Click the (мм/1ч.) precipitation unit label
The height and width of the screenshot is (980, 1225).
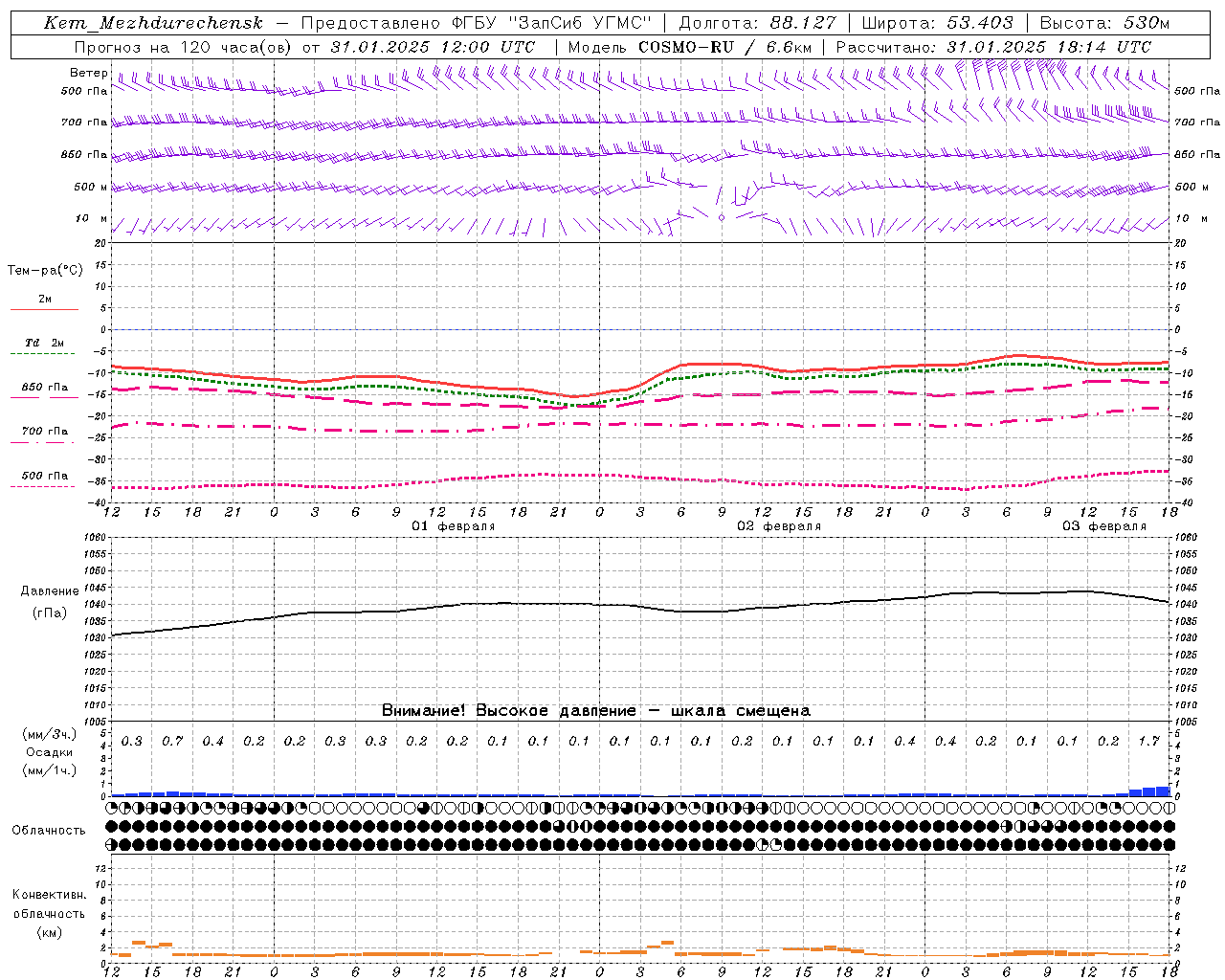click(50, 770)
